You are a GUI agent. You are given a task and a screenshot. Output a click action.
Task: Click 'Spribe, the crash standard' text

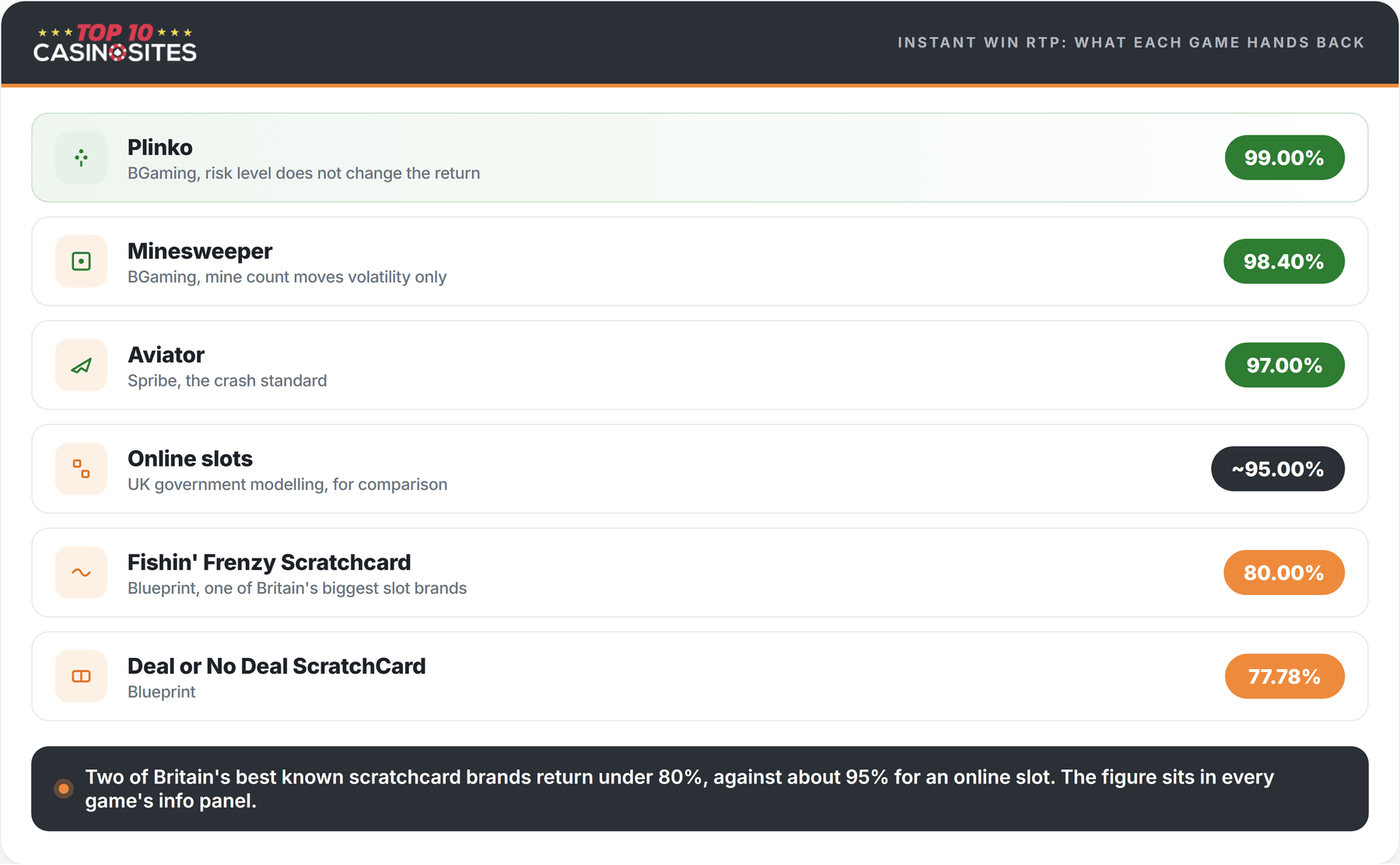pos(227,381)
